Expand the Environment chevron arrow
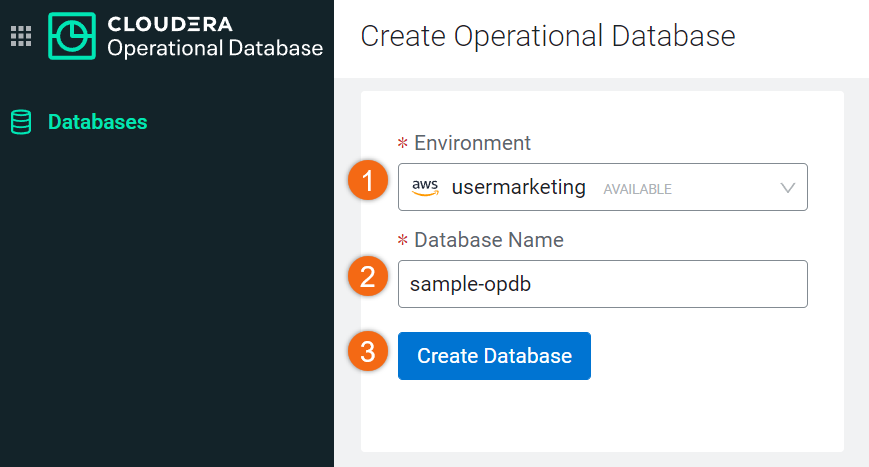This screenshot has height=467, width=869. tap(788, 188)
